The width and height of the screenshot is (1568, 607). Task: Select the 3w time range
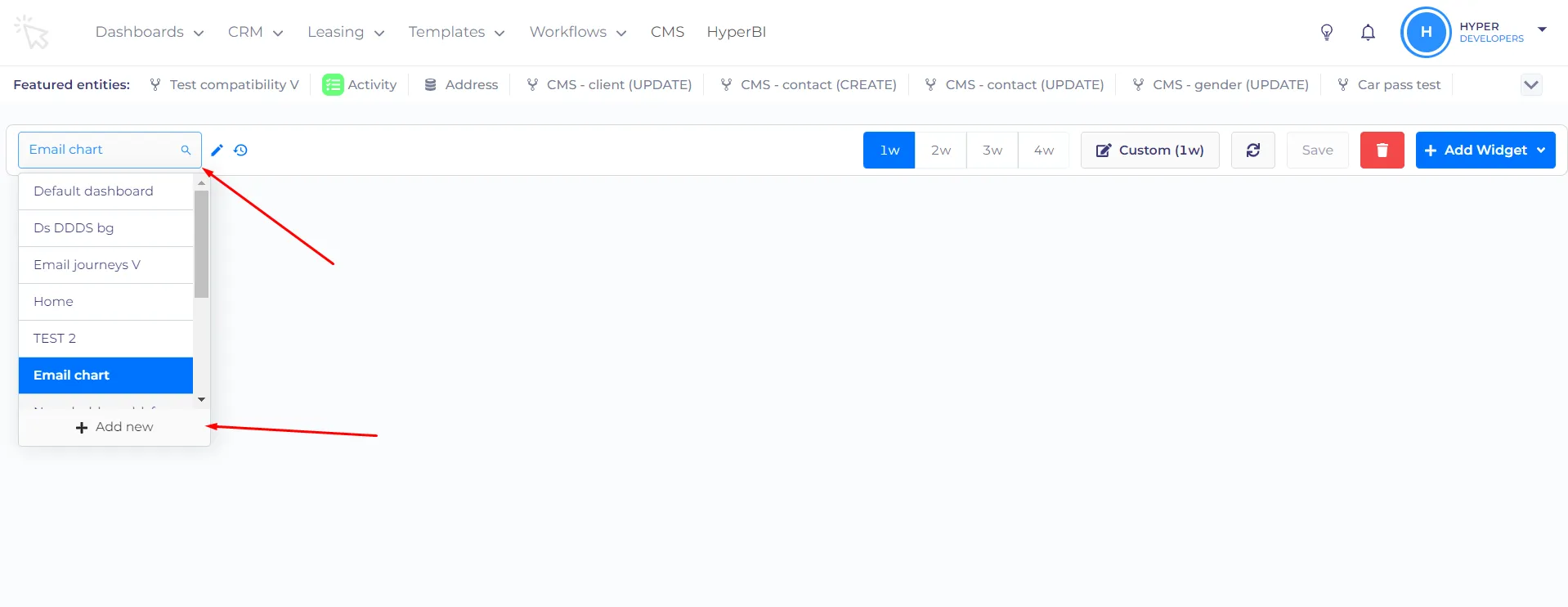[x=992, y=150]
